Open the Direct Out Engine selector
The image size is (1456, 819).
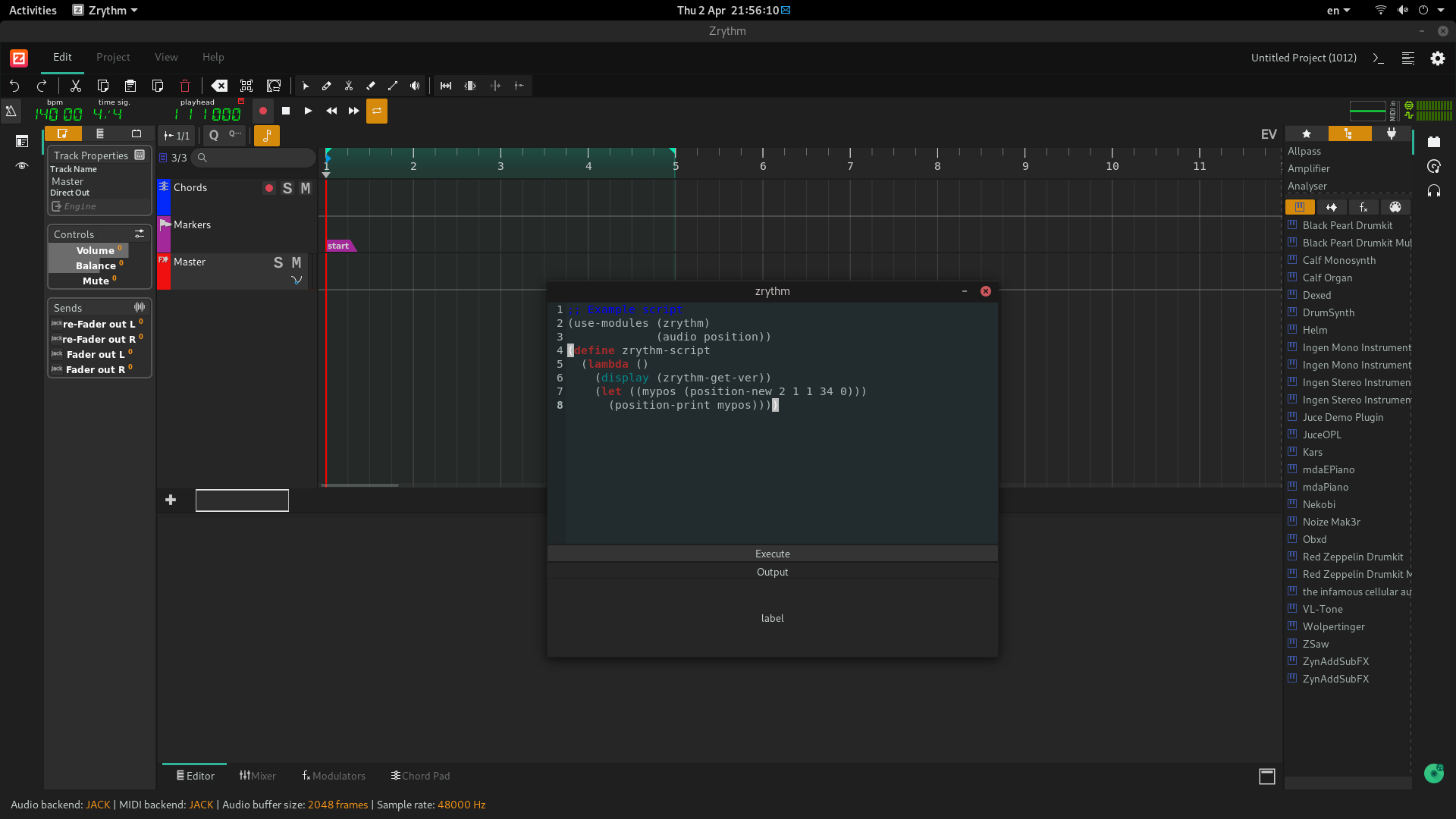99,206
